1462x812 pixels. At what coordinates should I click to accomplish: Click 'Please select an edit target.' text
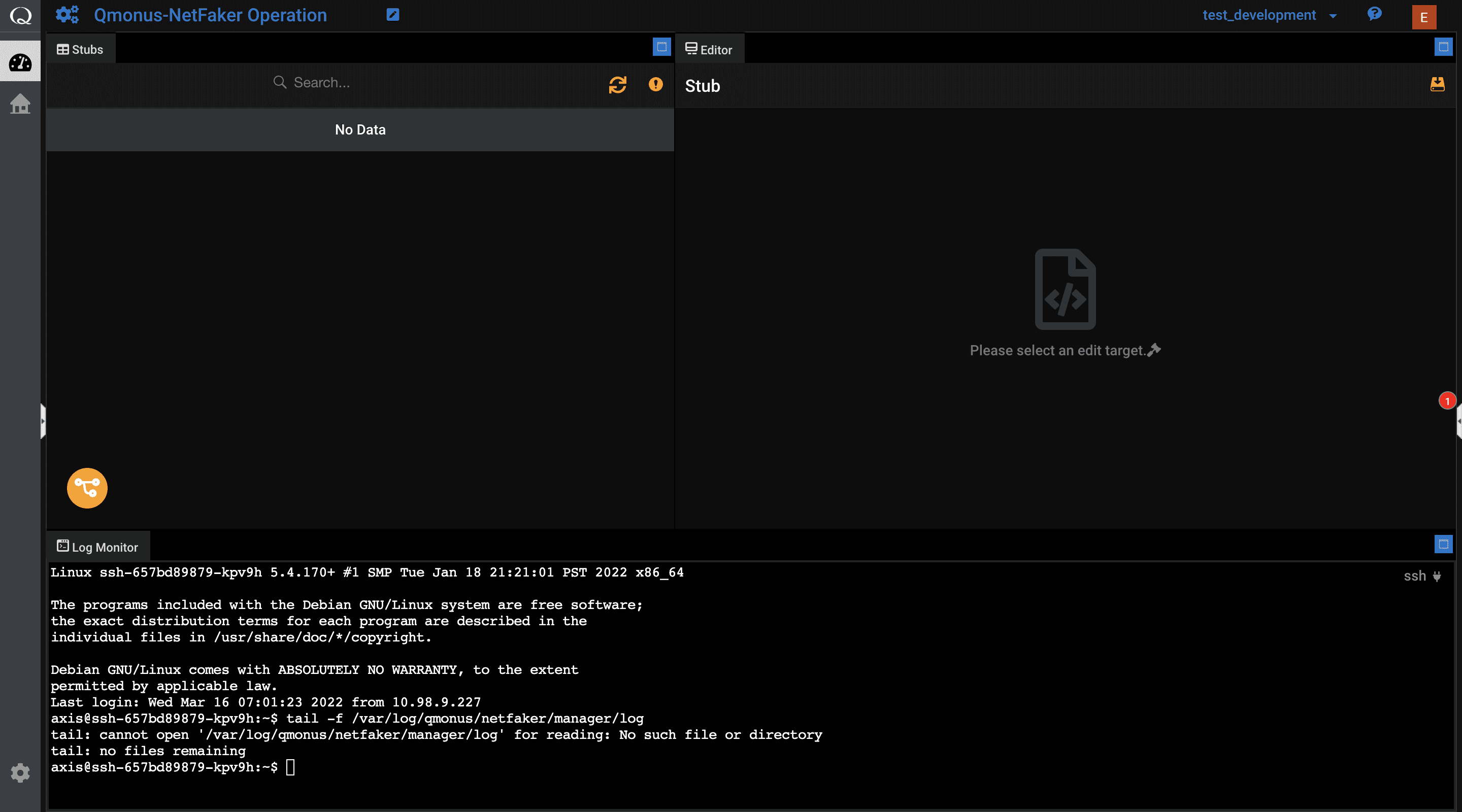1057,350
